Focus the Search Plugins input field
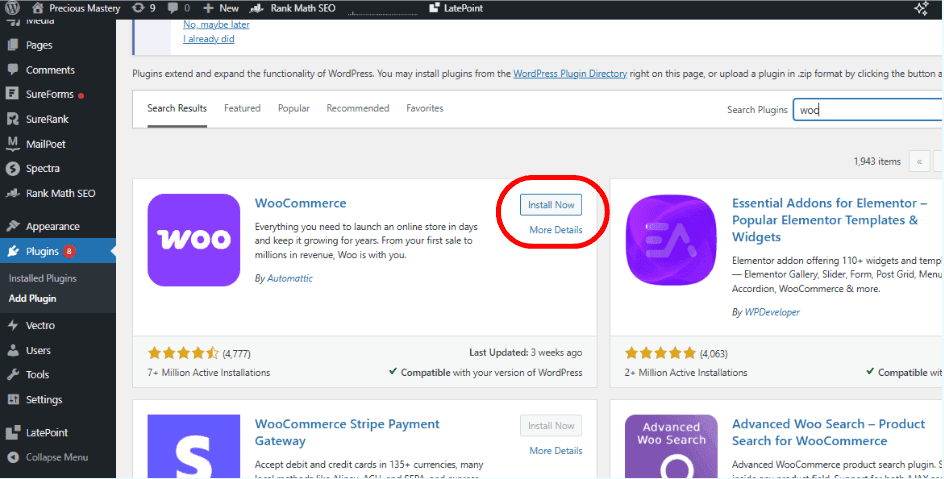Viewport: 944px width, 479px height. point(868,110)
